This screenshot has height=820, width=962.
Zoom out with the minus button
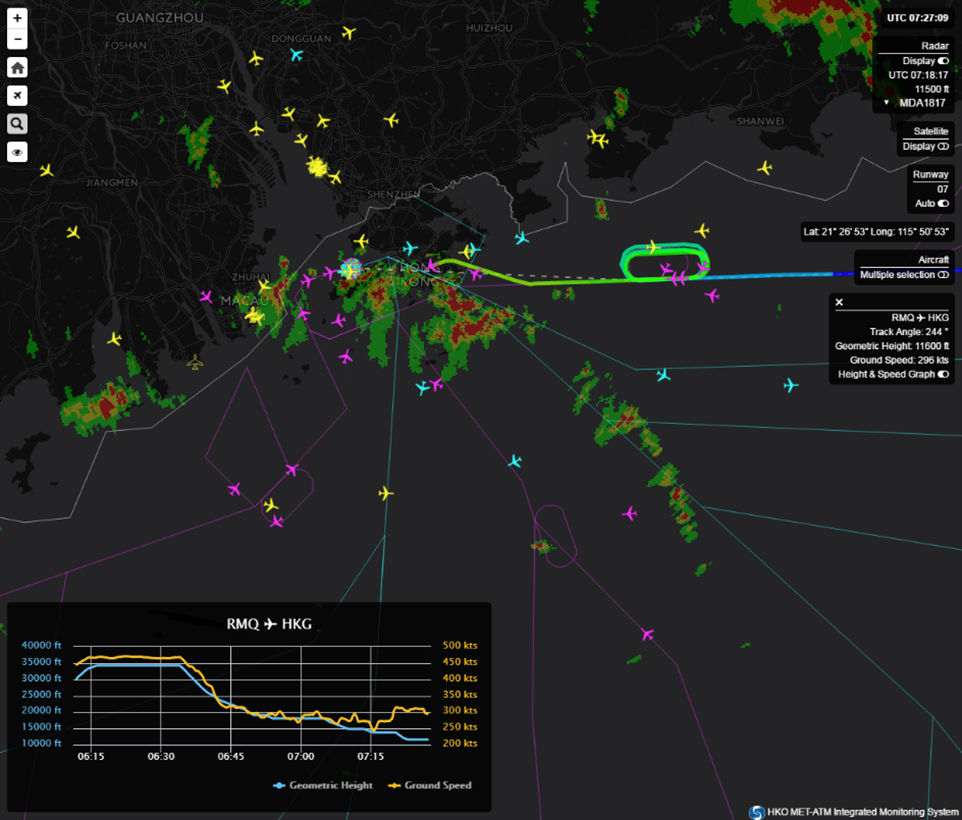coord(17,40)
